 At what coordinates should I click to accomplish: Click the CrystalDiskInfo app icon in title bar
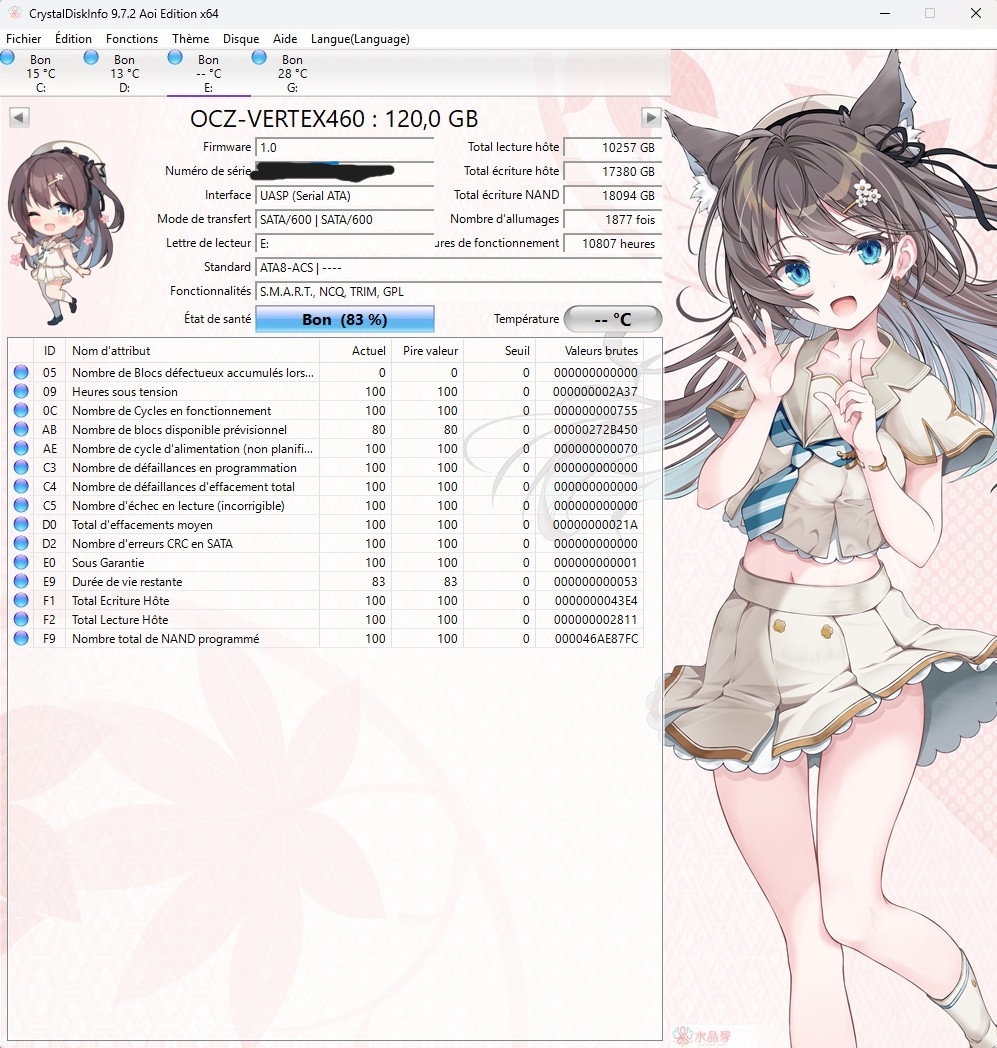13,14
